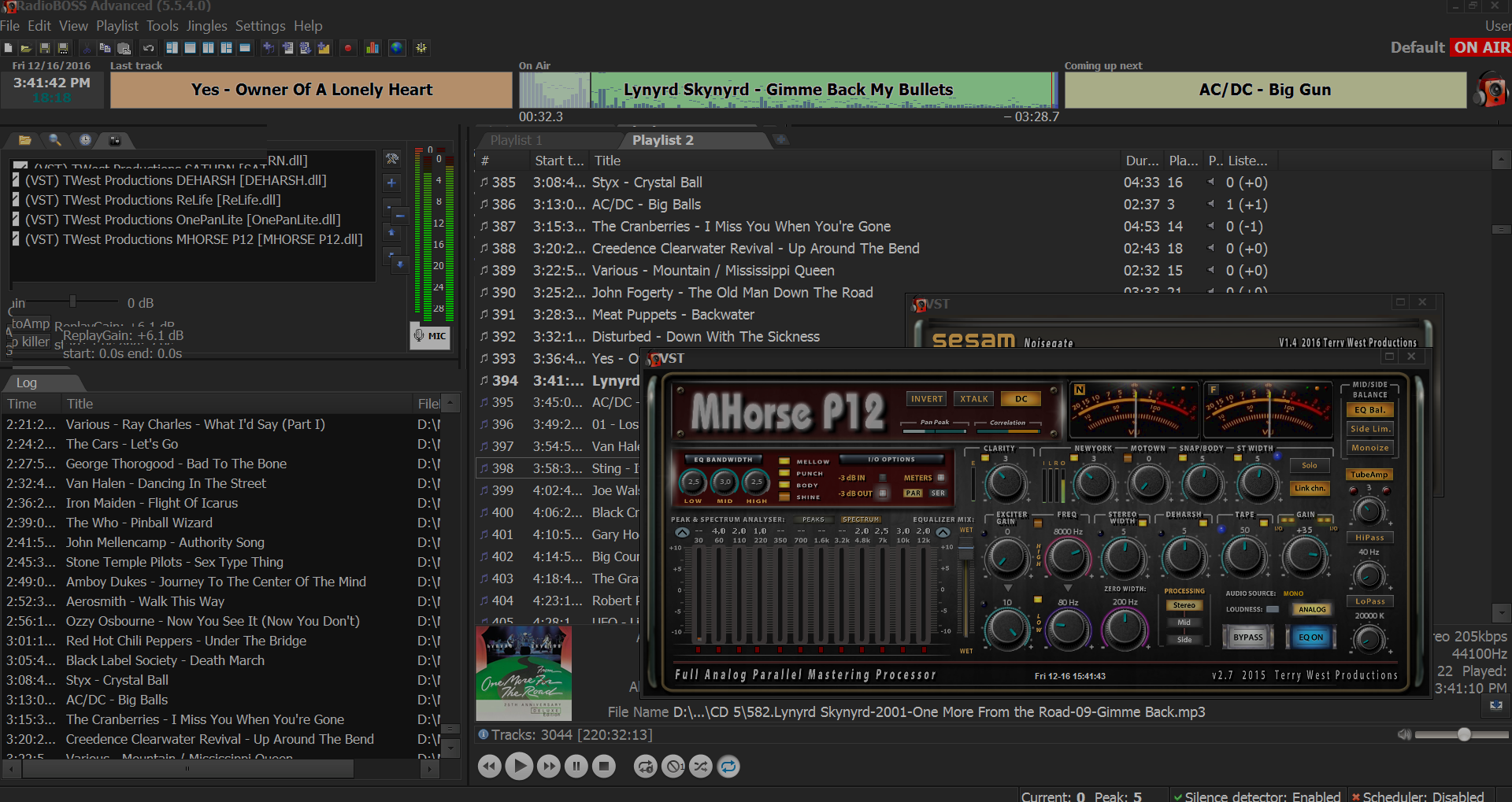Image resolution: width=1512 pixels, height=802 pixels.
Task: Click the TubeAmp button
Action: point(1369,475)
